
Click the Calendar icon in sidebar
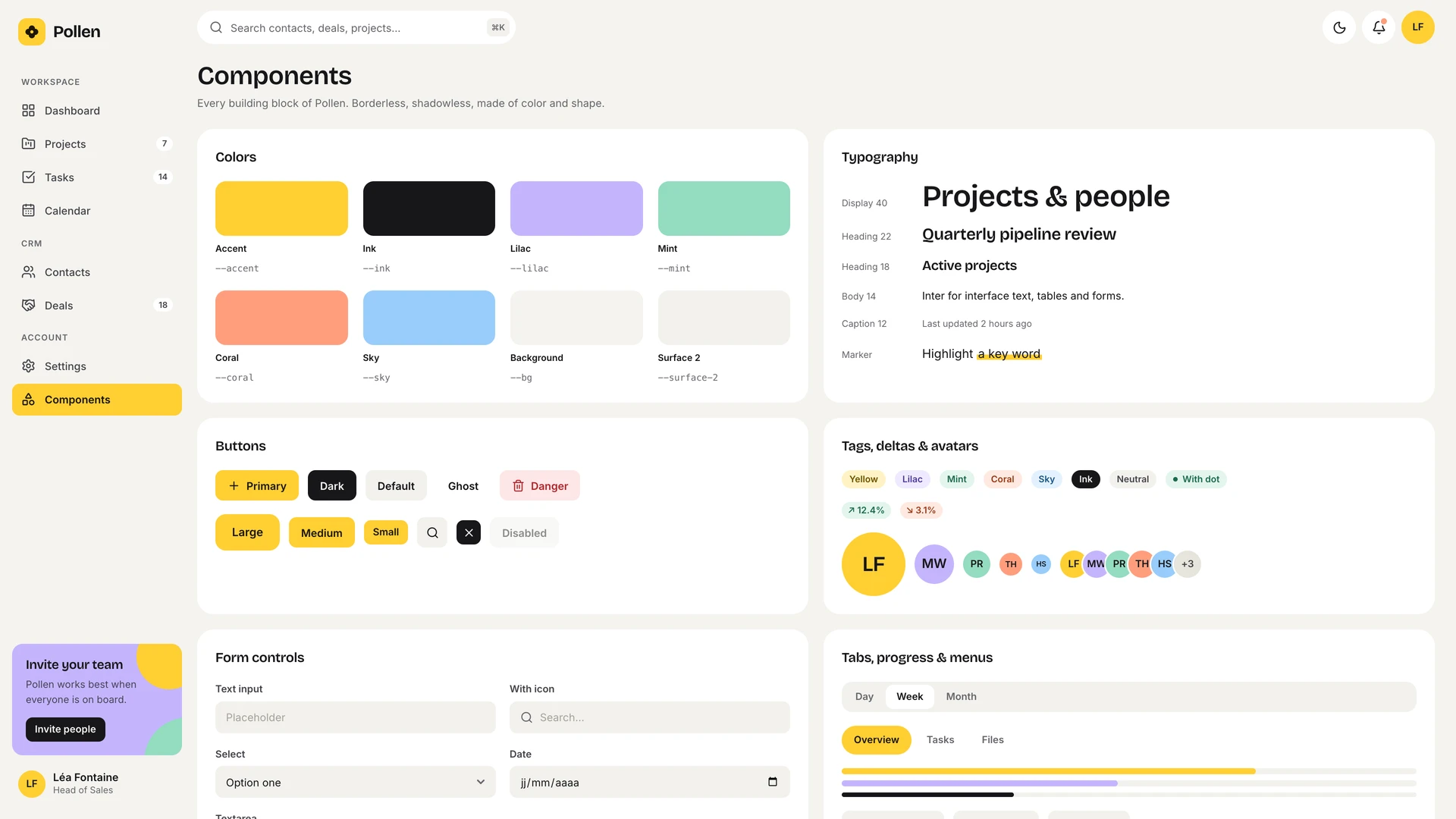tap(29, 211)
